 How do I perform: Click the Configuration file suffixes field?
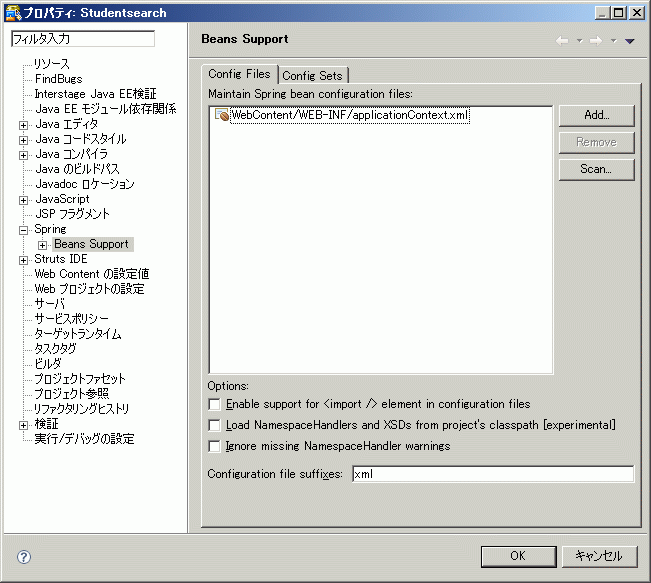click(493, 474)
